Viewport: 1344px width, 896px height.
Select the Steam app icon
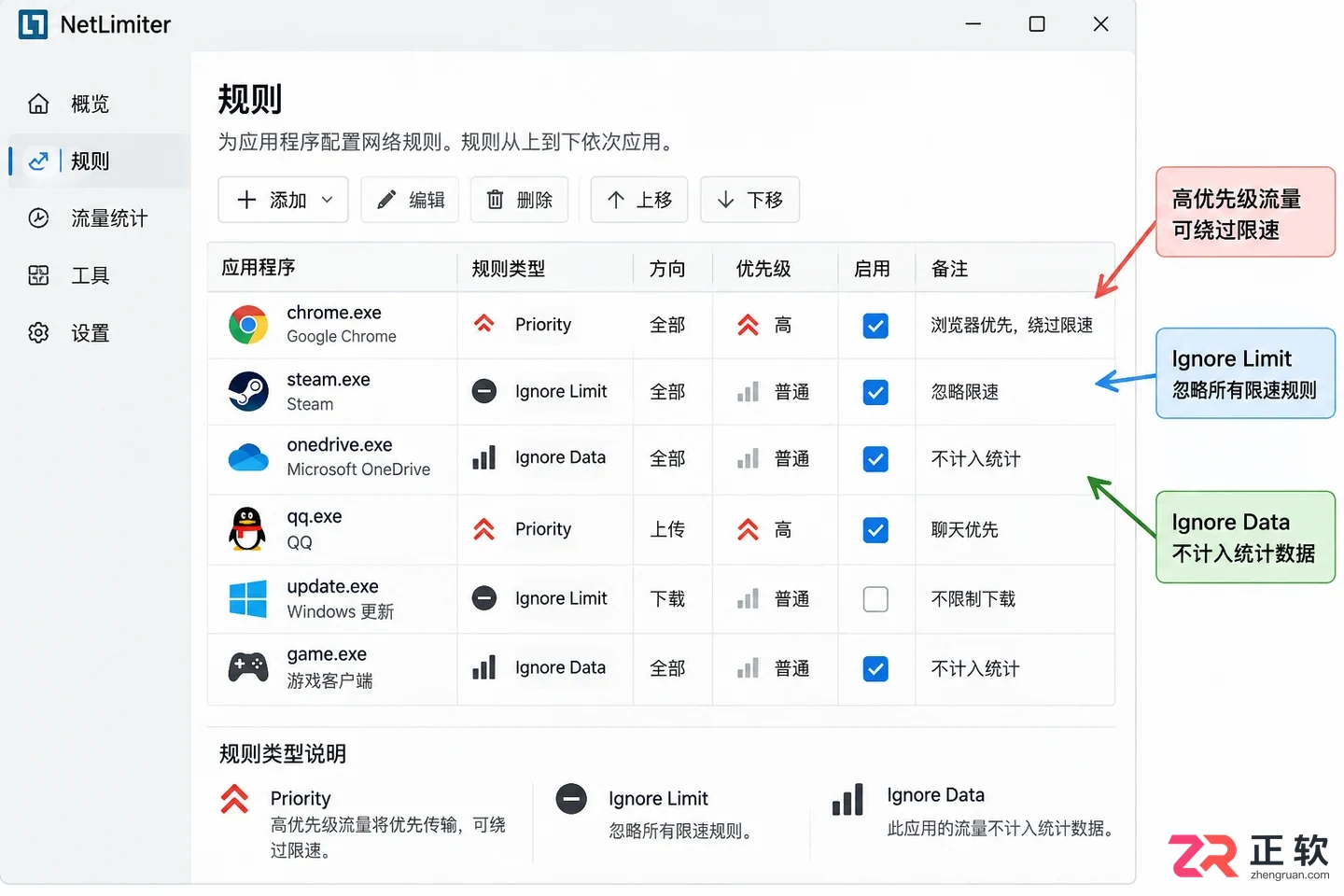[x=248, y=391]
